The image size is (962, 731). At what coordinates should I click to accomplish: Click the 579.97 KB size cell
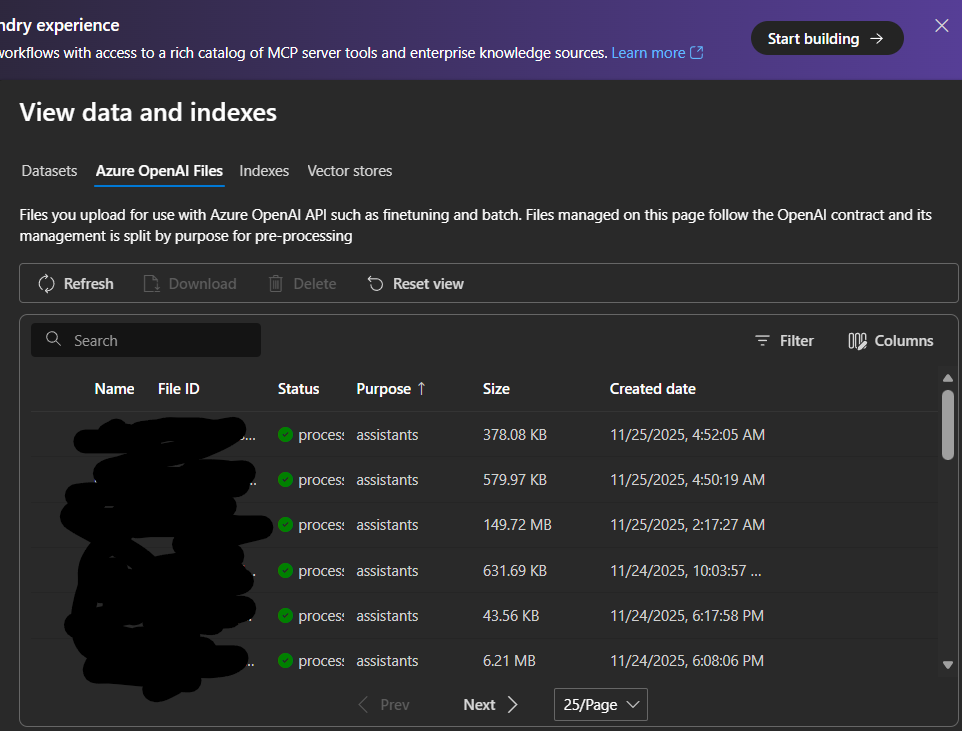(515, 479)
